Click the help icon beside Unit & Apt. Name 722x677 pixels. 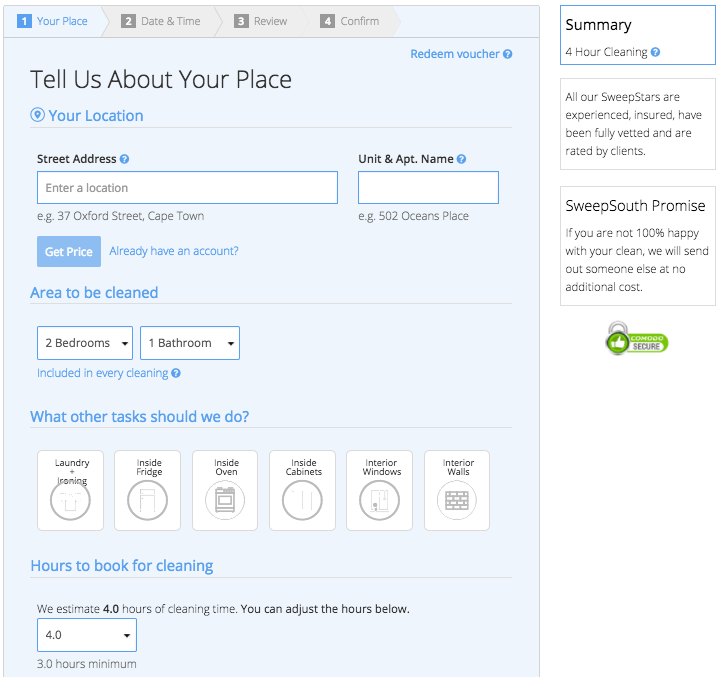click(461, 159)
